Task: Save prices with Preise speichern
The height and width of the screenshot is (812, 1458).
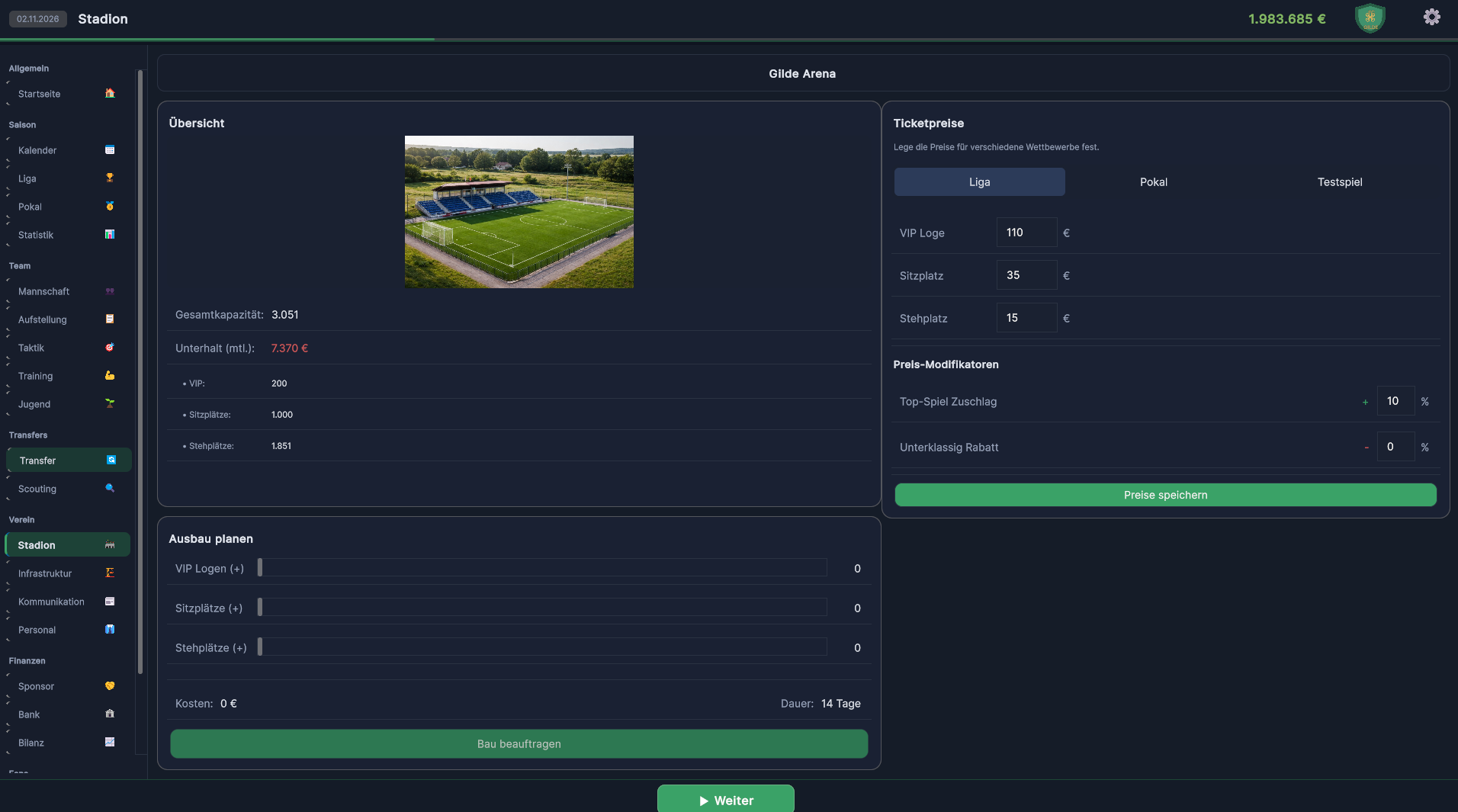Action: [x=1165, y=495]
